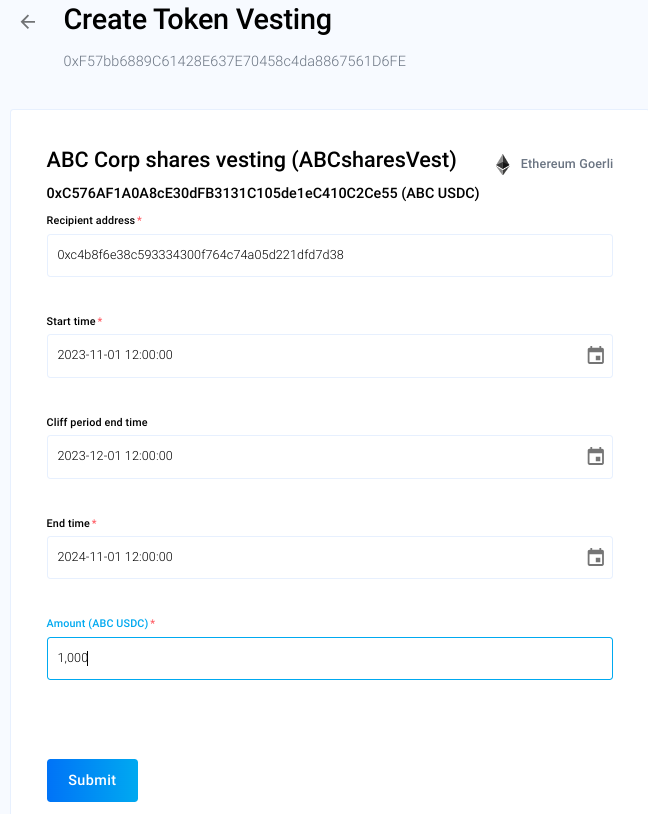Click the ABC Corp shares vesting heading

point(251,160)
